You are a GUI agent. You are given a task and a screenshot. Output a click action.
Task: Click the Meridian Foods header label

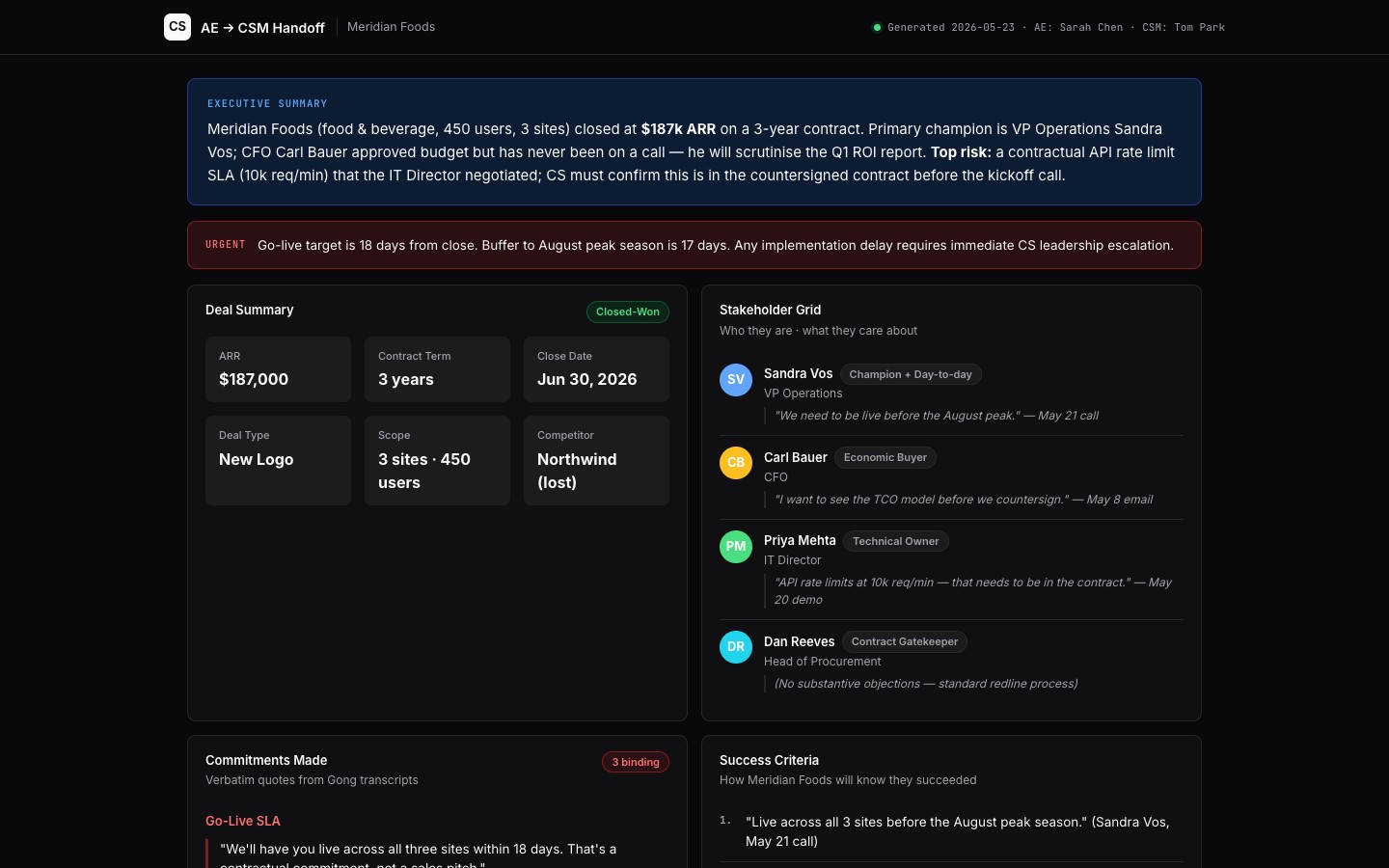coord(391,27)
